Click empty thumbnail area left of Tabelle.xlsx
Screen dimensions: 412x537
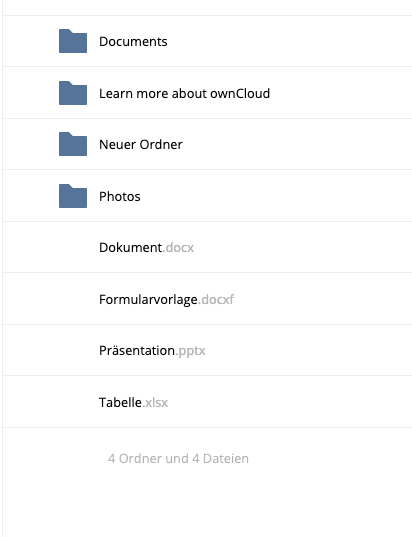pyautogui.click(x=73, y=402)
